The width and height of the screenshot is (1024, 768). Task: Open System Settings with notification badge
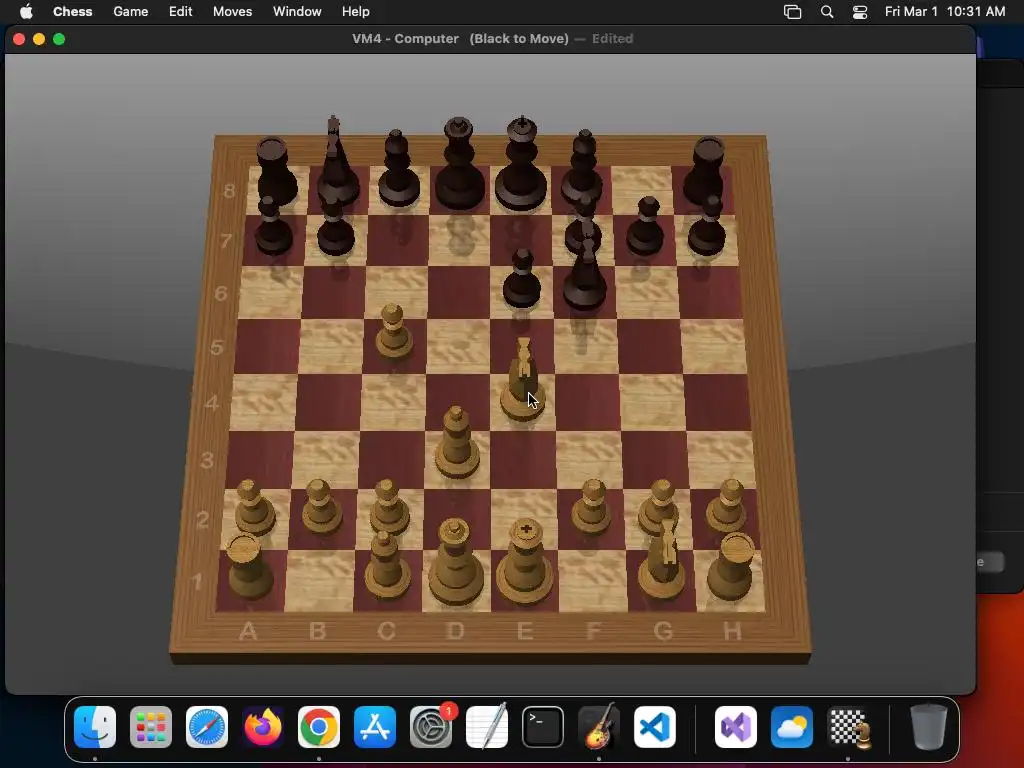pos(431,727)
